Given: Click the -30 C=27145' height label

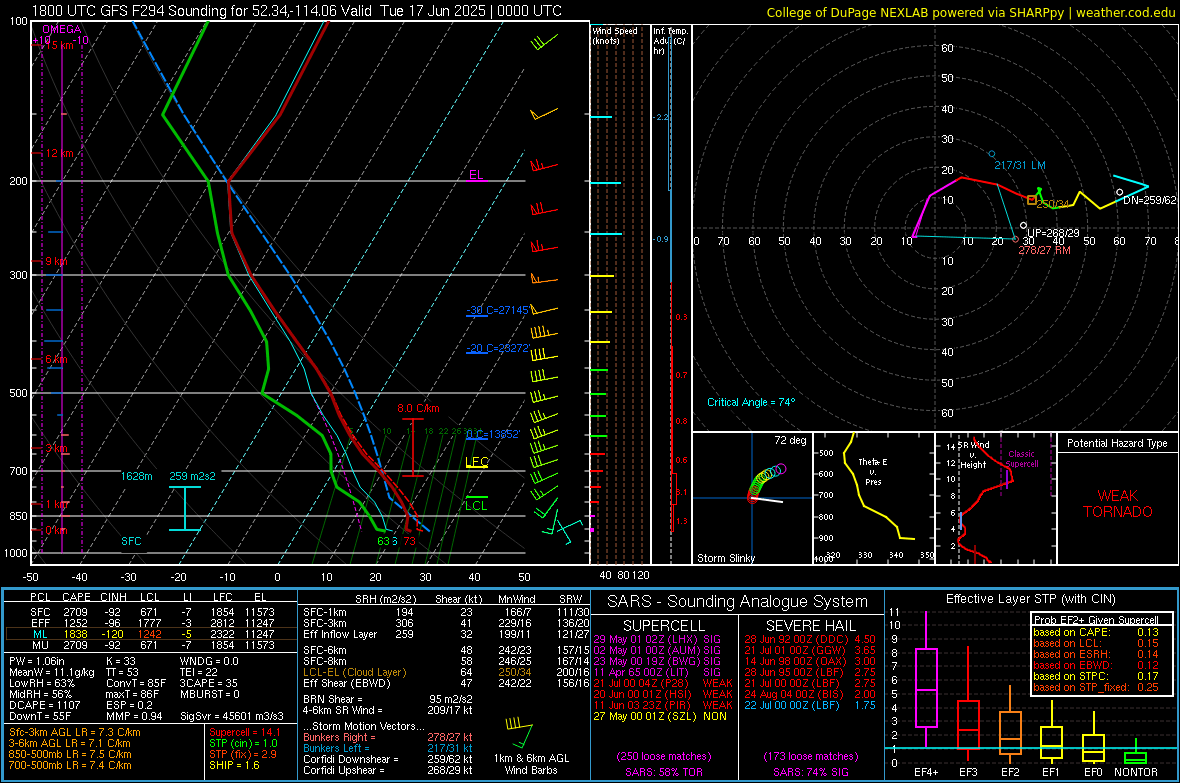Looking at the screenshot, I should coord(498,310).
